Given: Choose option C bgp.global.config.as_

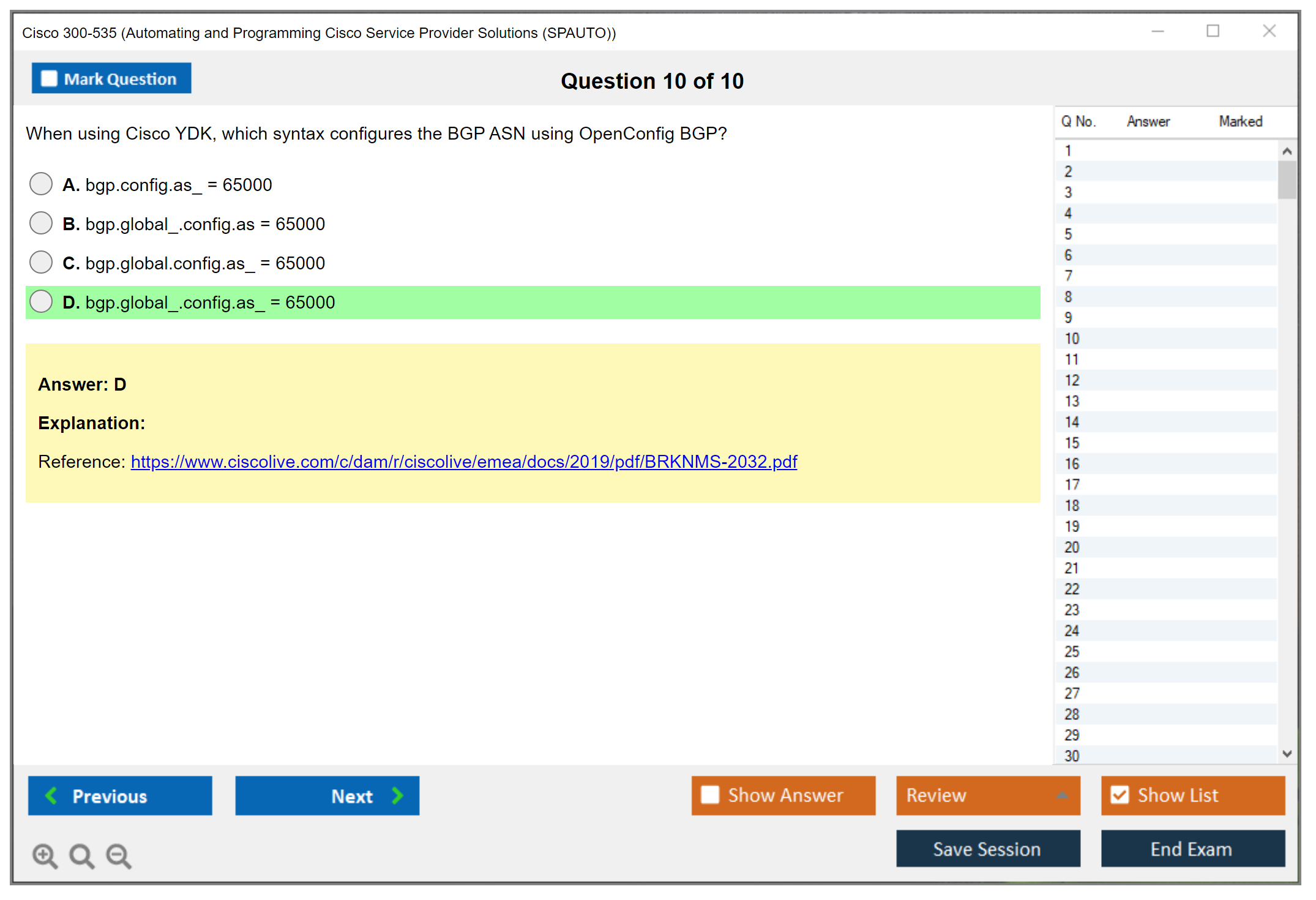Looking at the screenshot, I should click(x=41, y=262).
